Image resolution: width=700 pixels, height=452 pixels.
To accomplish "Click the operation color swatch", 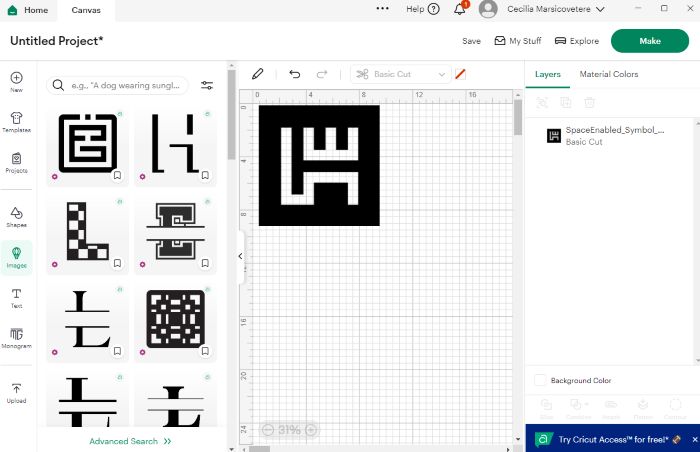I will (x=460, y=74).
